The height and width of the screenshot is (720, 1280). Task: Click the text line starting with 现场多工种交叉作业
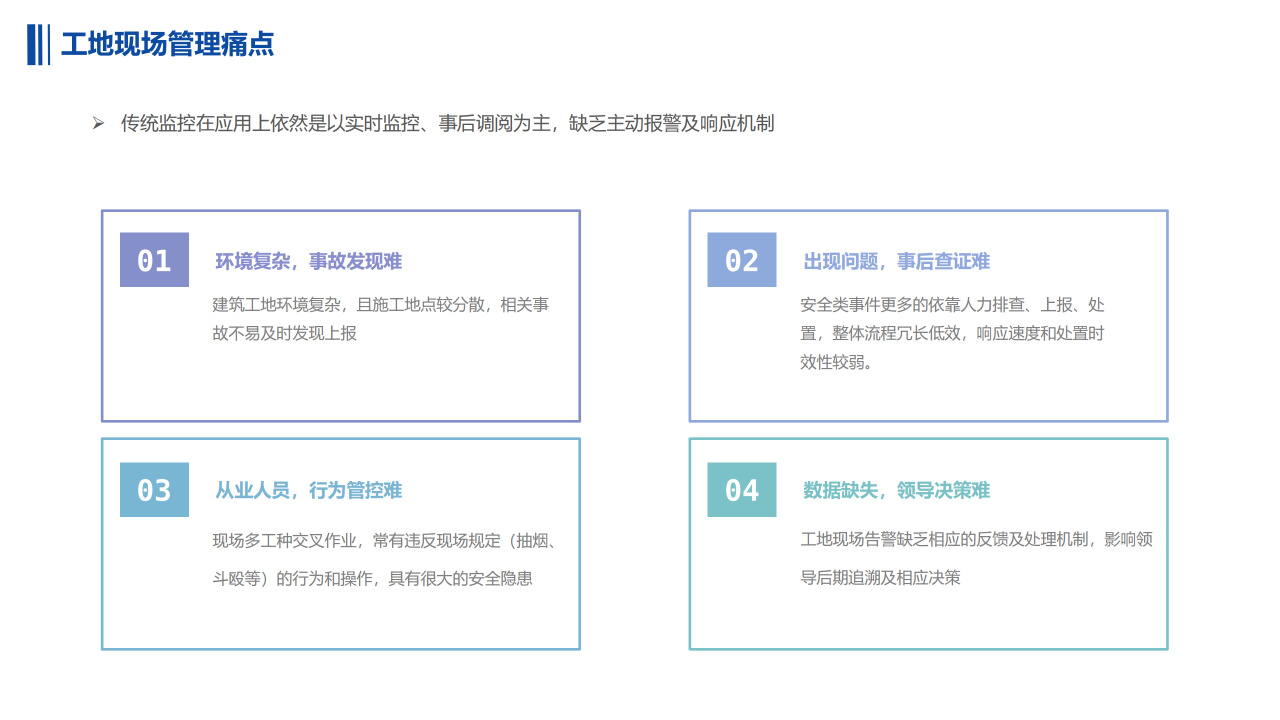pos(384,541)
